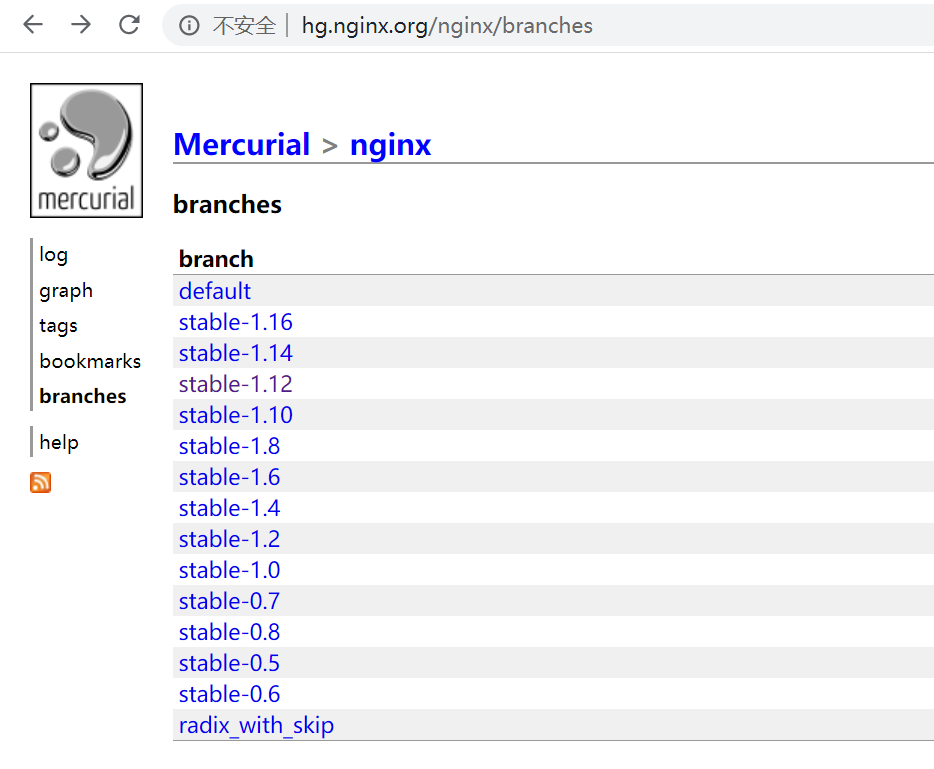This screenshot has width=934, height=769.
Task: Click the Mercurial breadcrumb link
Action: point(242,144)
